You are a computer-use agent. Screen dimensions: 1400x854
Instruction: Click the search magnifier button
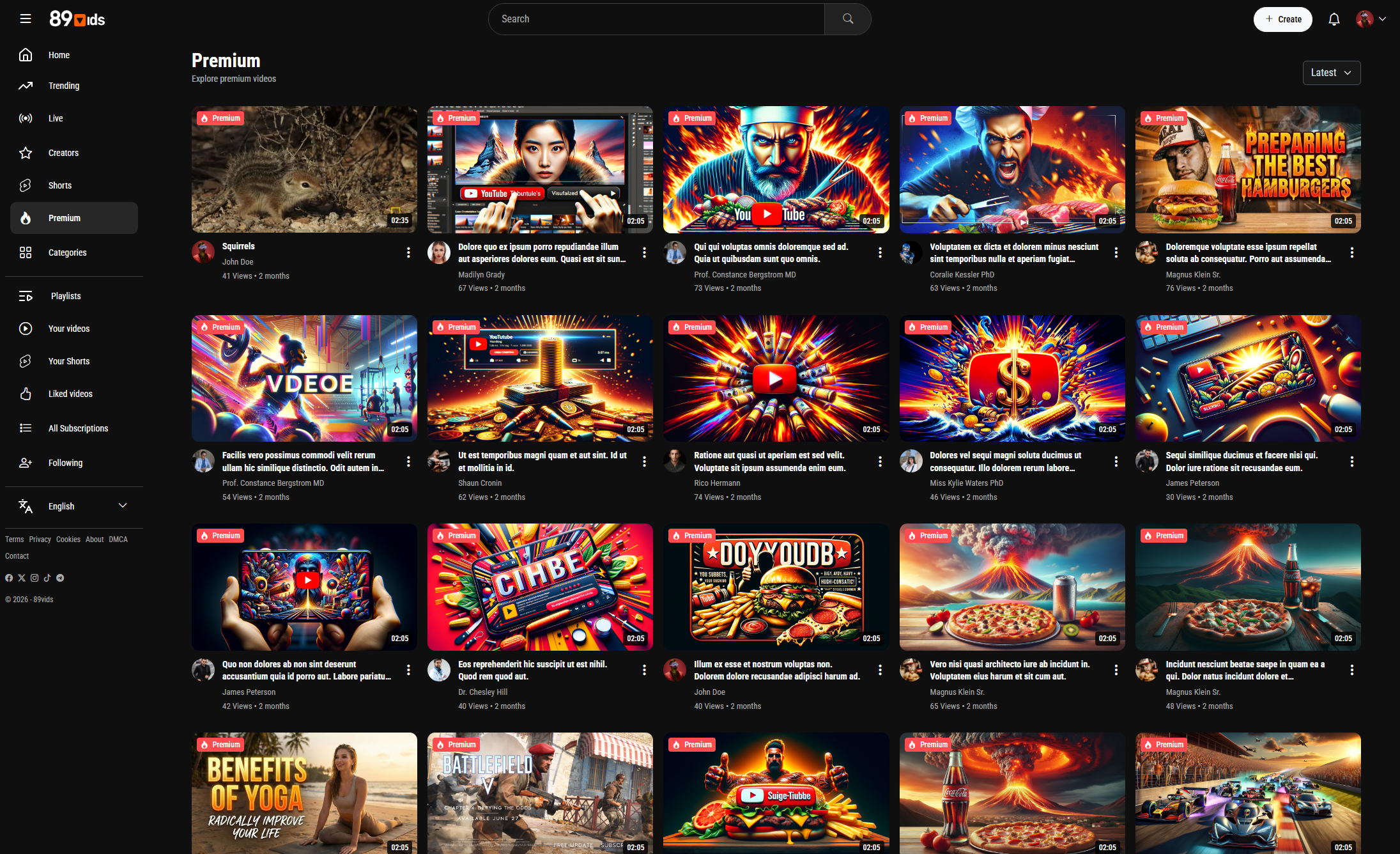[847, 19]
